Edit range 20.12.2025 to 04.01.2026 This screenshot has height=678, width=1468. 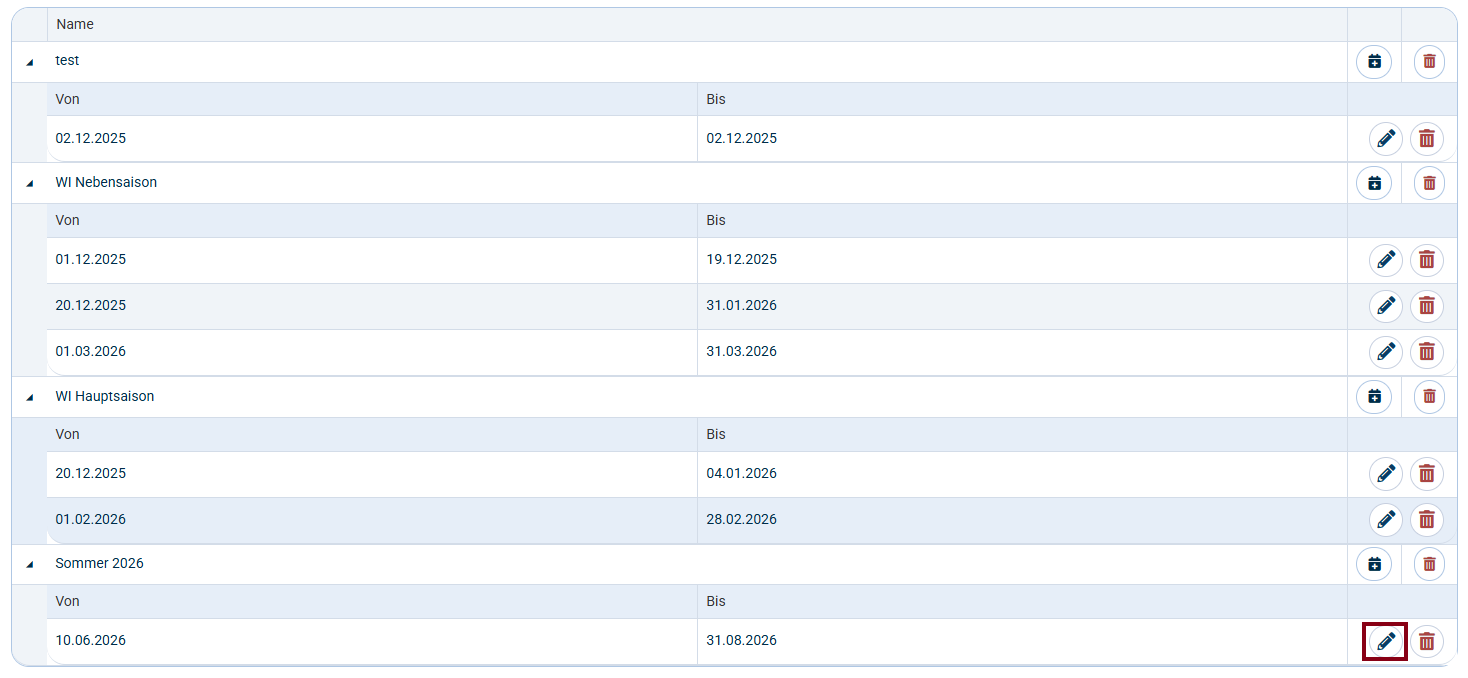(1386, 474)
